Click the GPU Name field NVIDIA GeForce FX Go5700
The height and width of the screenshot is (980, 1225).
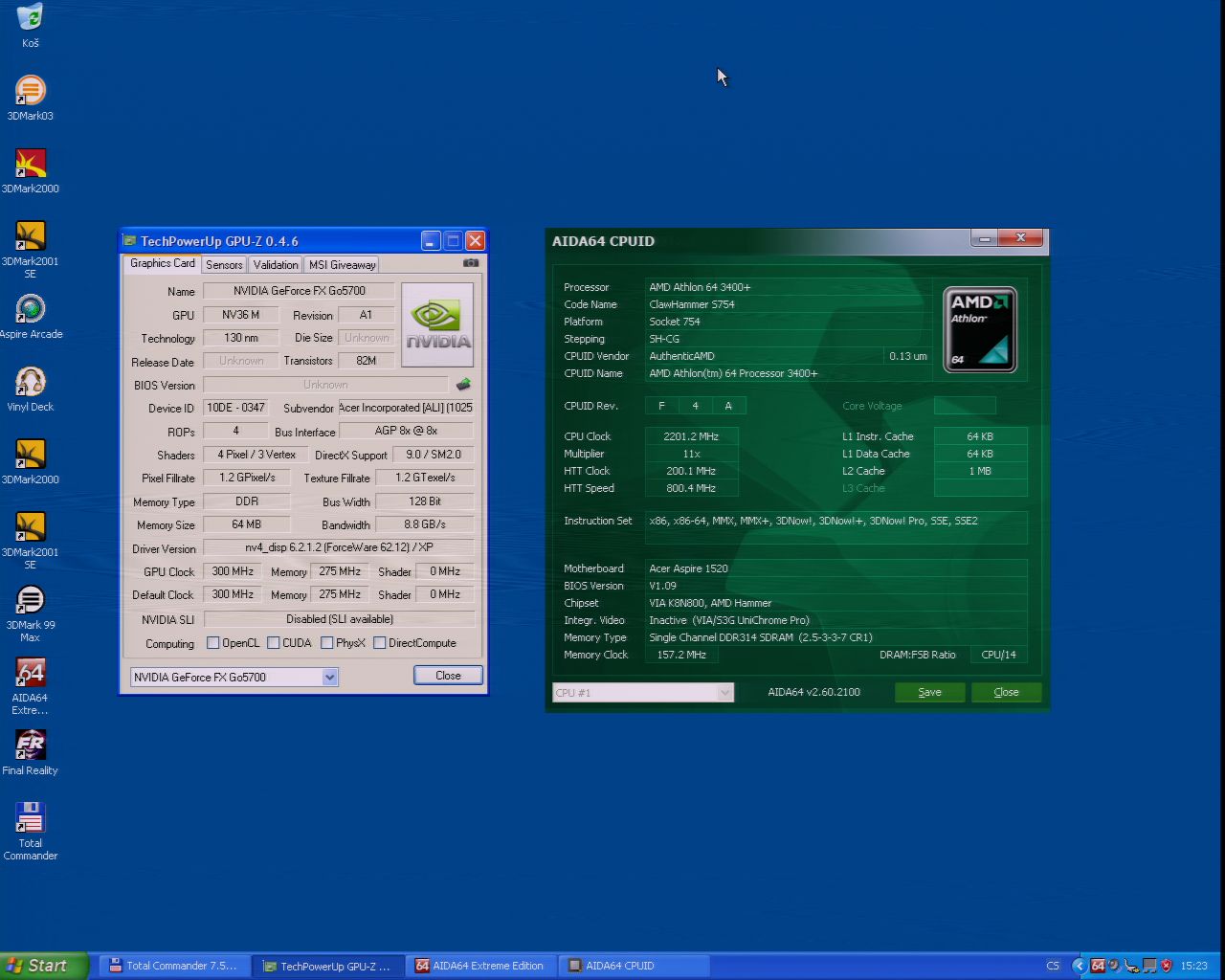[x=299, y=291]
